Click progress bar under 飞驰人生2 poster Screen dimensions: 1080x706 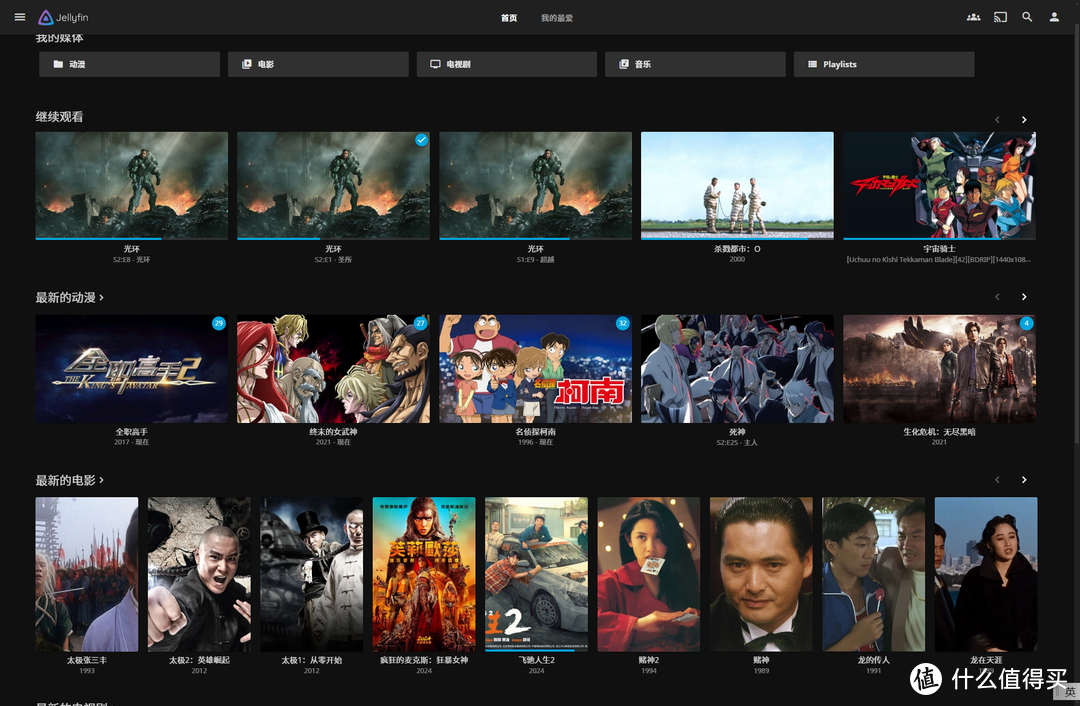pyautogui.click(x=537, y=650)
